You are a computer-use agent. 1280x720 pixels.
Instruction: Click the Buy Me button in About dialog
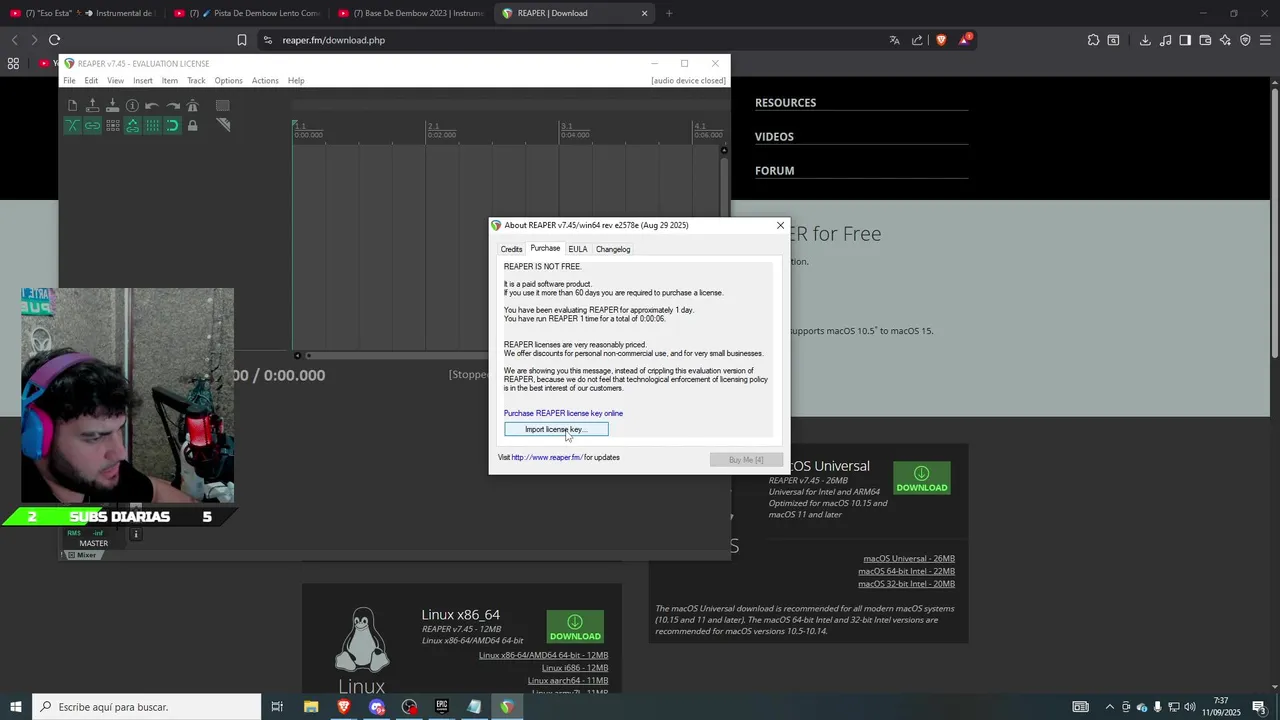click(x=746, y=459)
